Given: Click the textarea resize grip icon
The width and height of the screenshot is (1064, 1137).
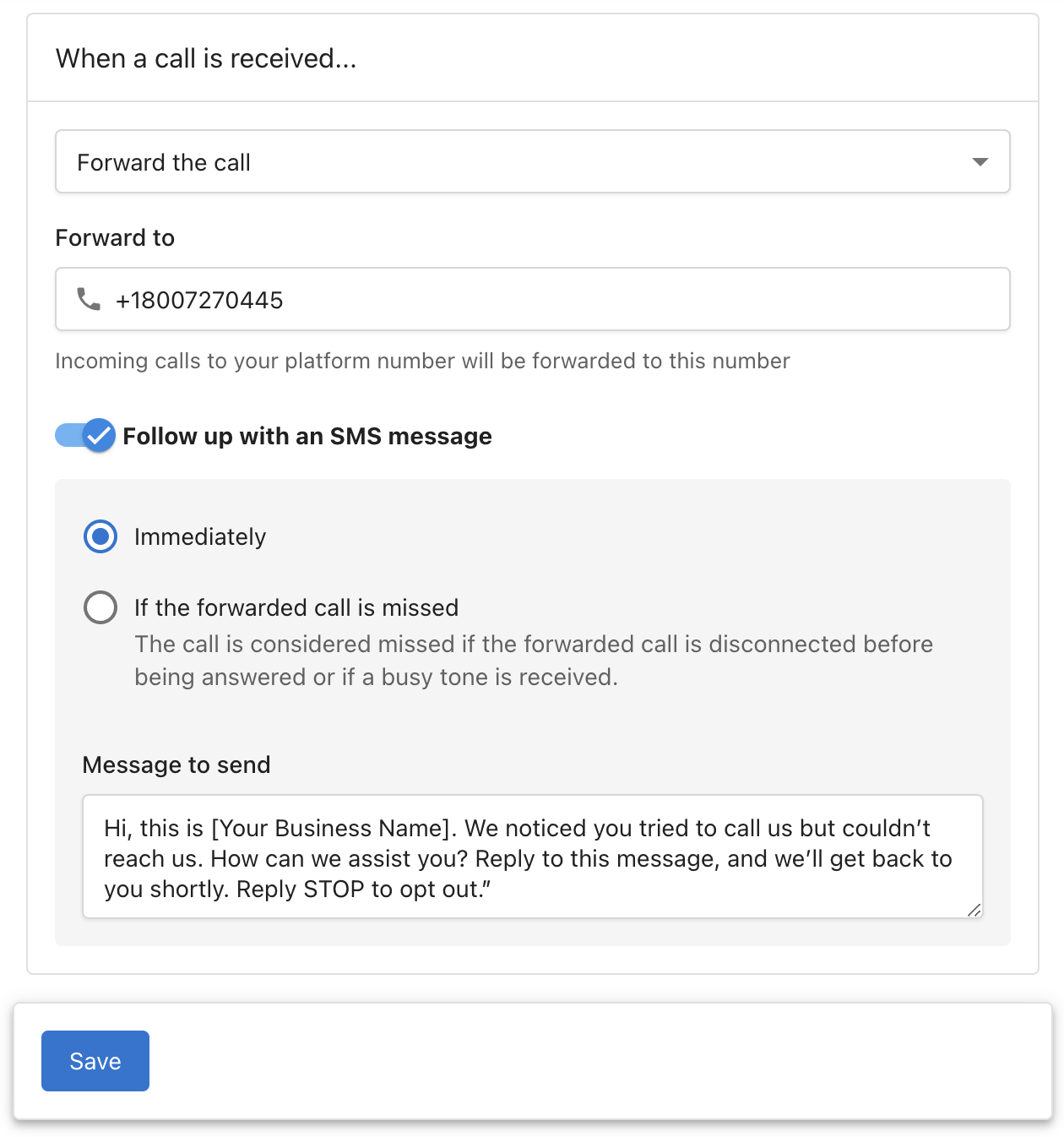Looking at the screenshot, I should 974,909.
